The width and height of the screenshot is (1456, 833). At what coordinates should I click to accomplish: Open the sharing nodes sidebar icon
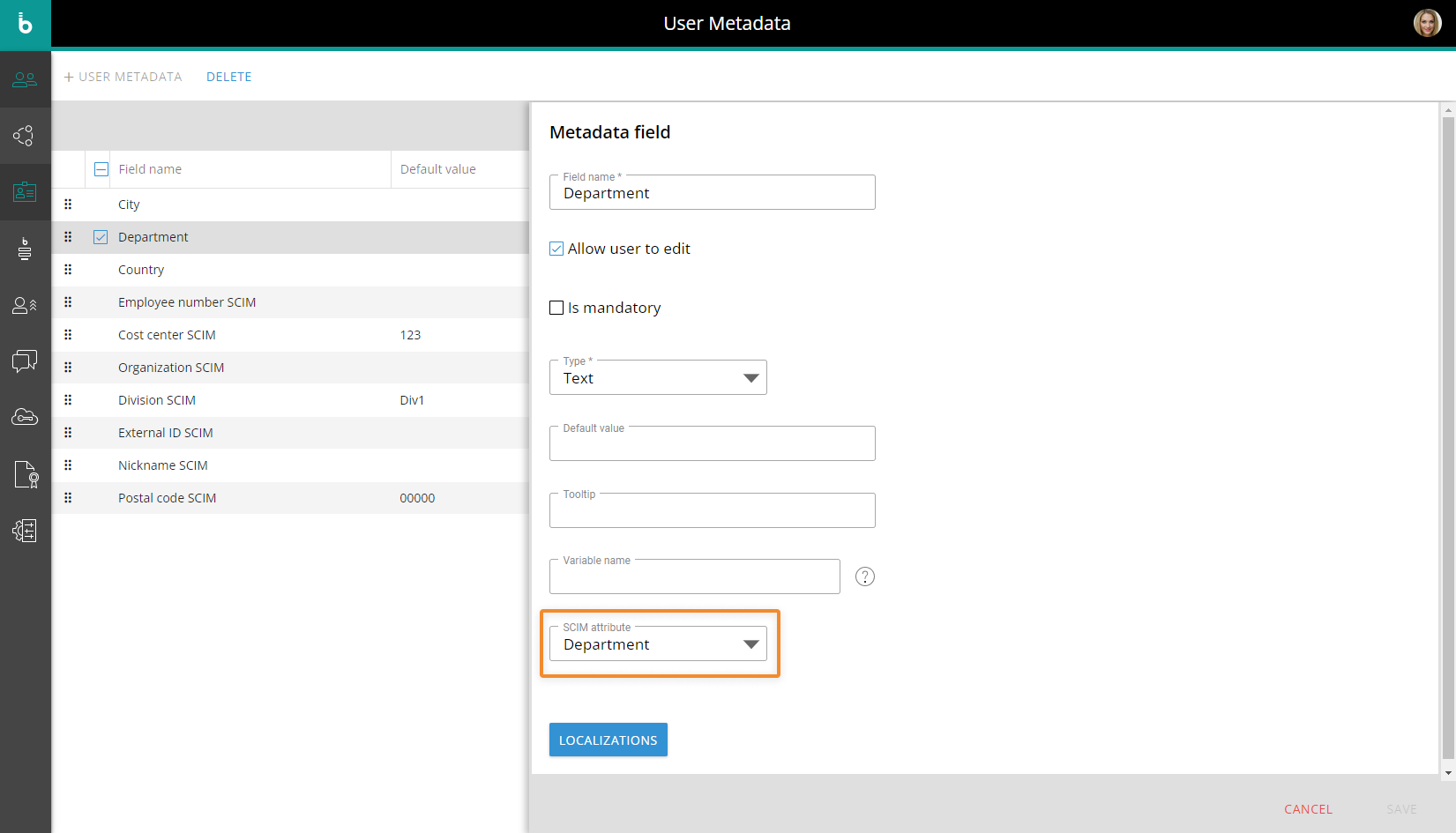25,136
